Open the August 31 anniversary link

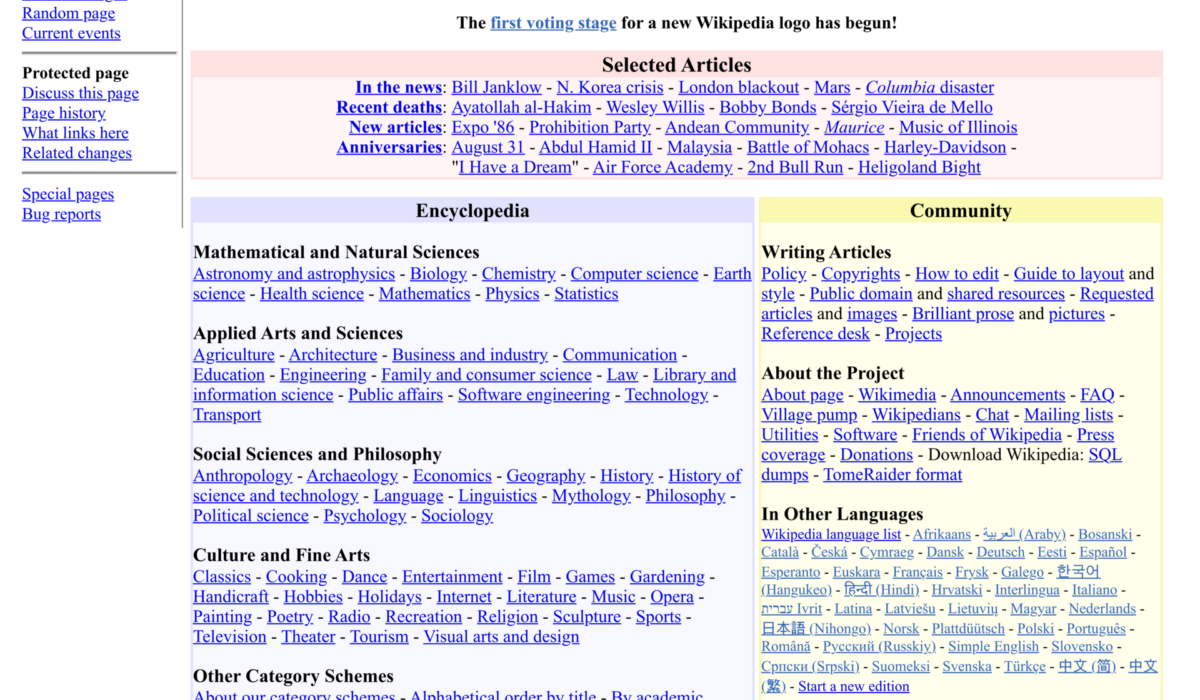click(488, 147)
